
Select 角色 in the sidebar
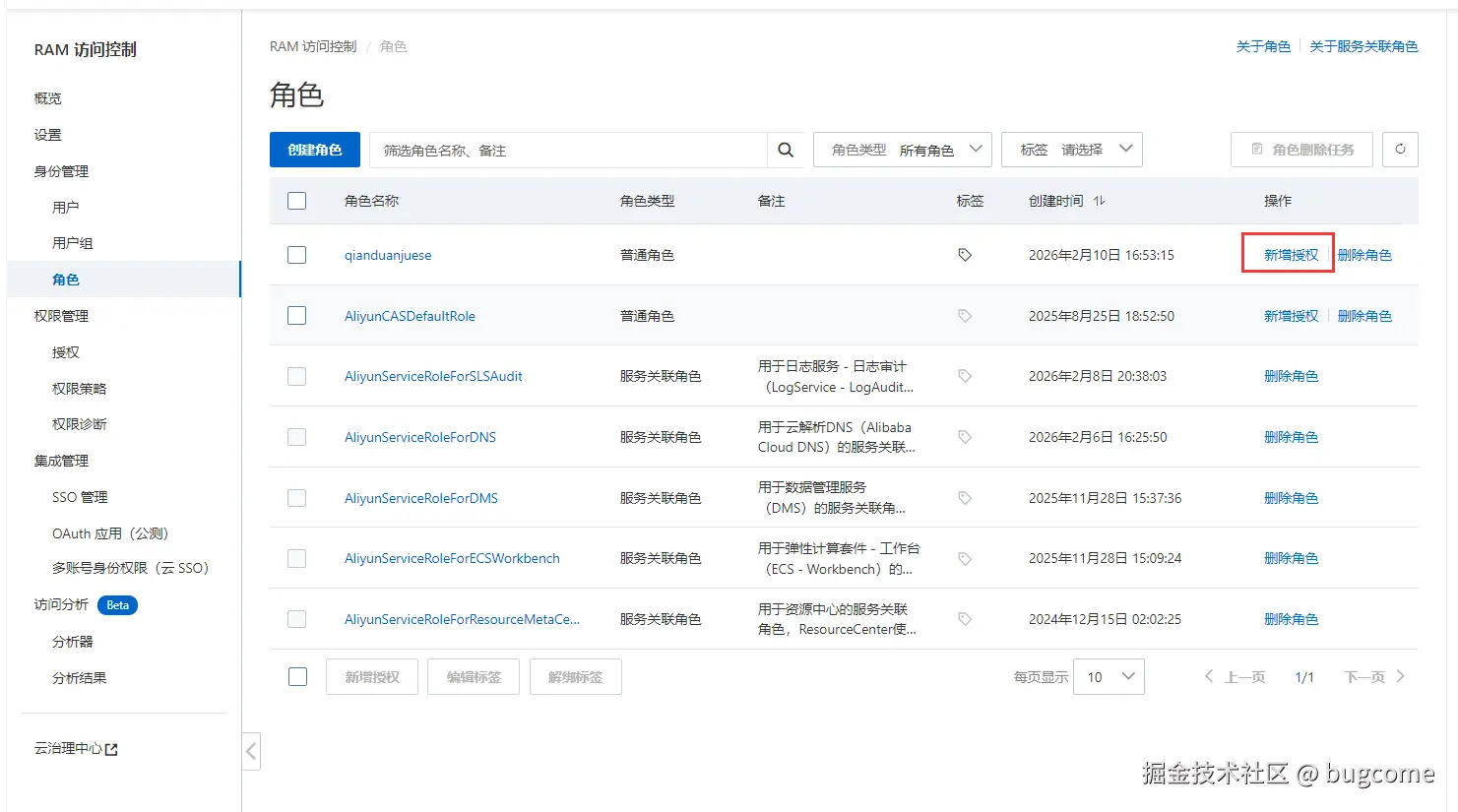[x=66, y=280]
